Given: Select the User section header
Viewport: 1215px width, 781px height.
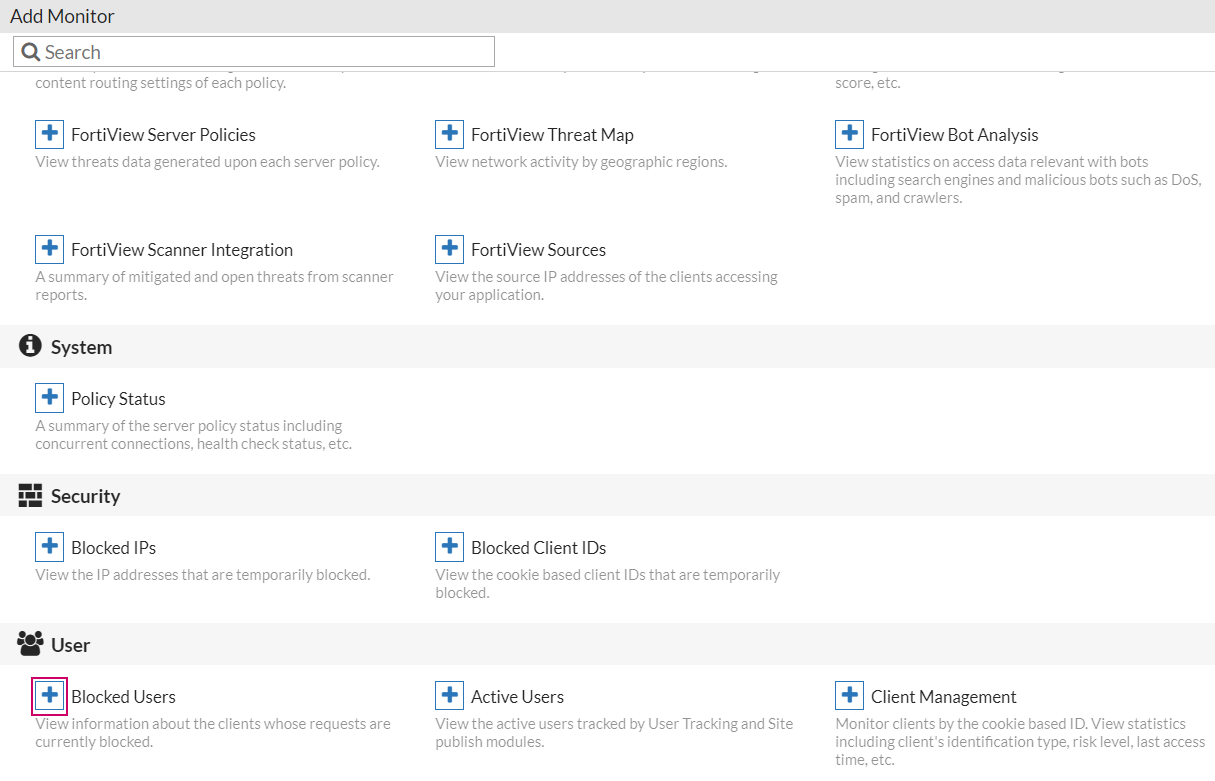Looking at the screenshot, I should (x=70, y=645).
